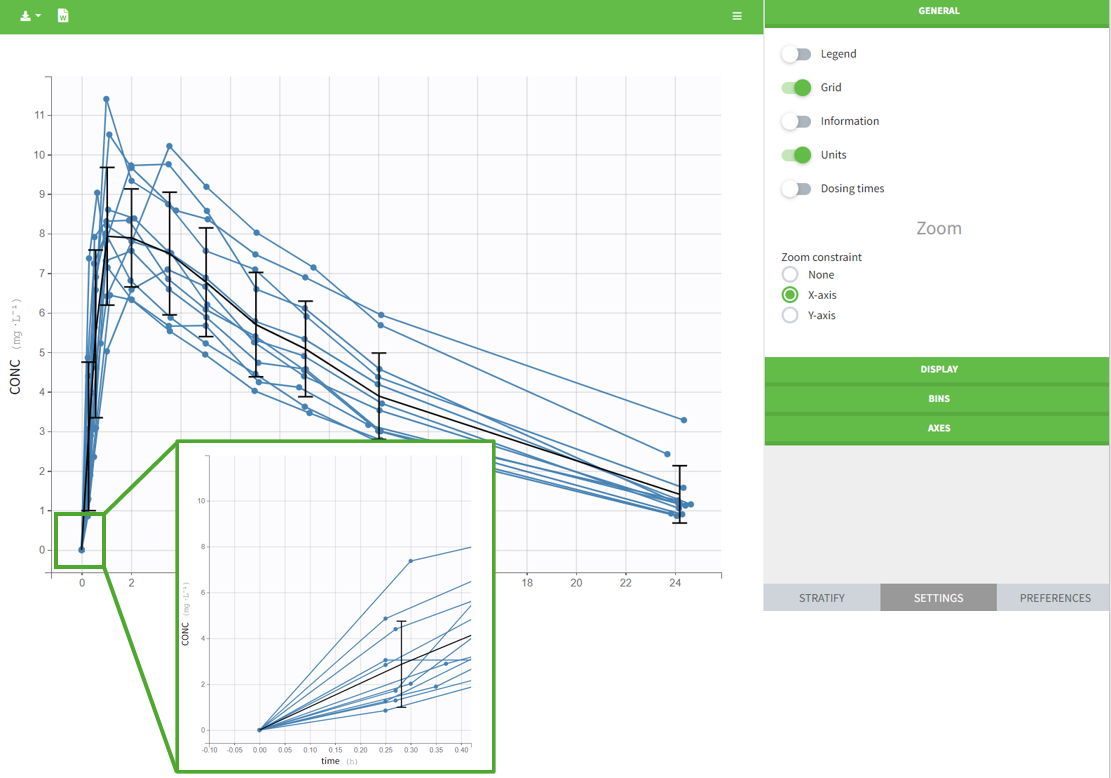This screenshot has height=778, width=1111.
Task: Enable the Legend toggle
Action: pos(796,54)
